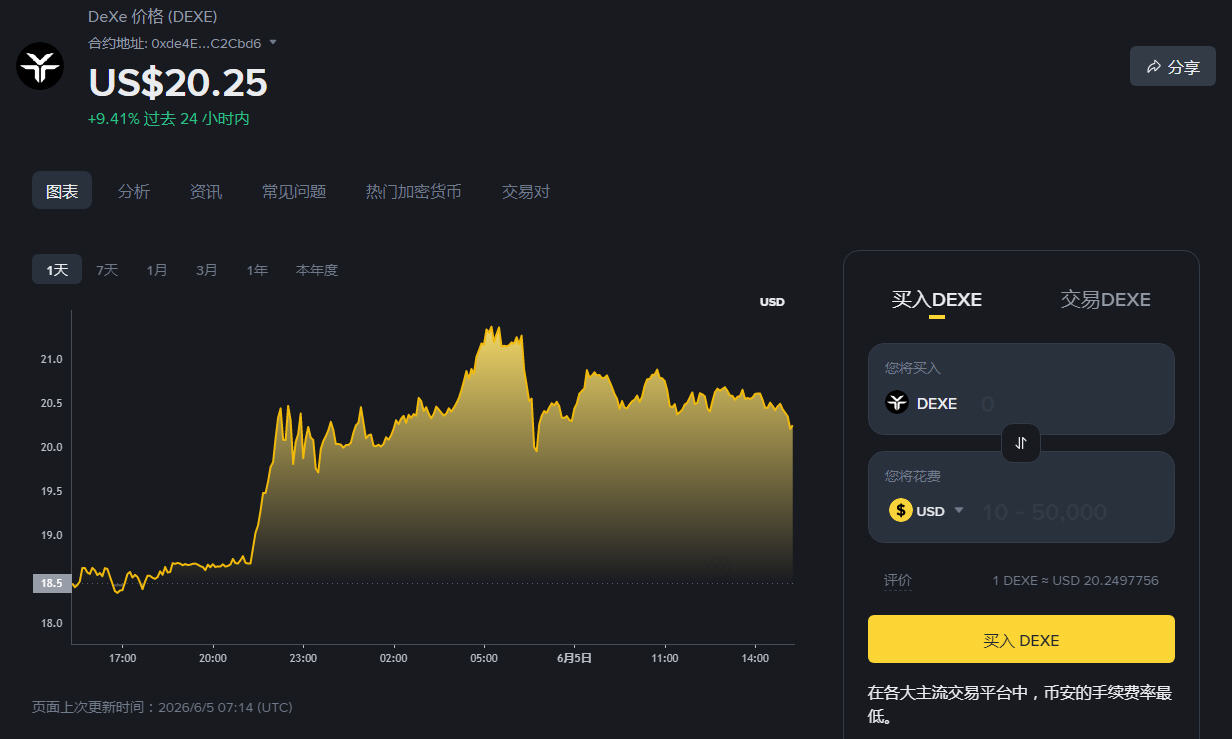This screenshot has width=1232, height=739.
Task: Select the 3月 chart range
Action: [207, 270]
